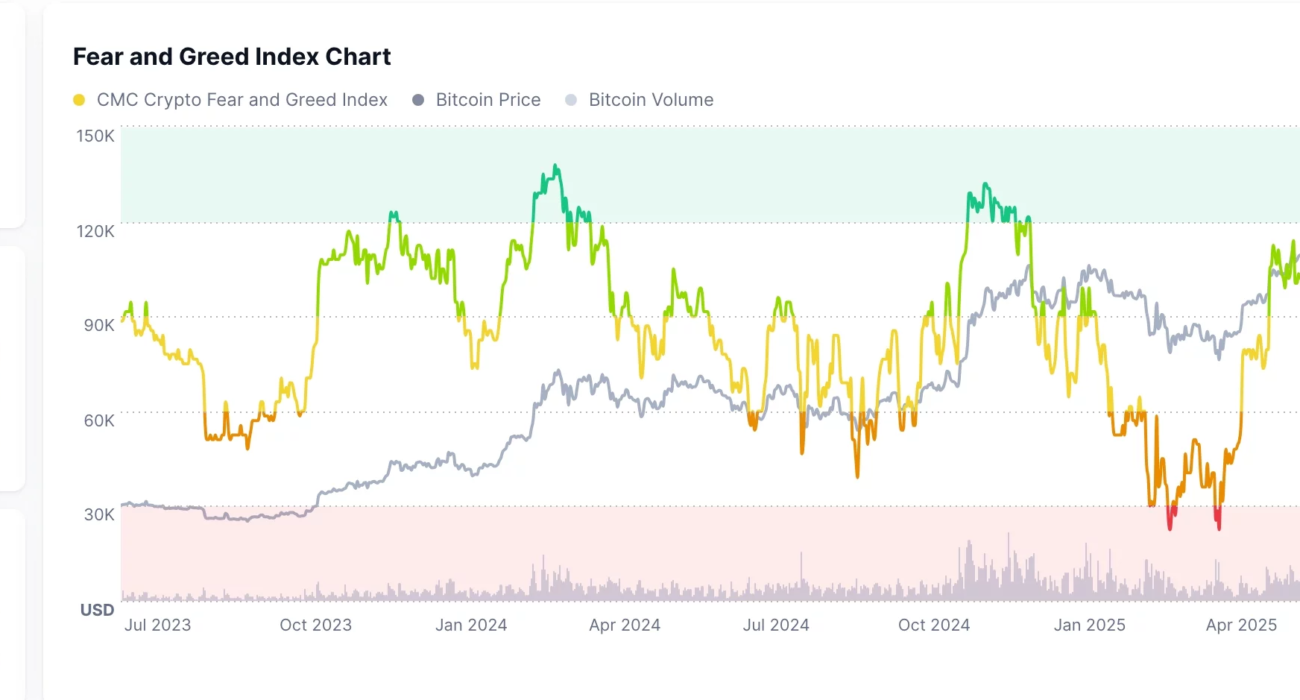This screenshot has height=700, width=1300.
Task: Select the Jan 2025 date label
Action: pos(1089,626)
